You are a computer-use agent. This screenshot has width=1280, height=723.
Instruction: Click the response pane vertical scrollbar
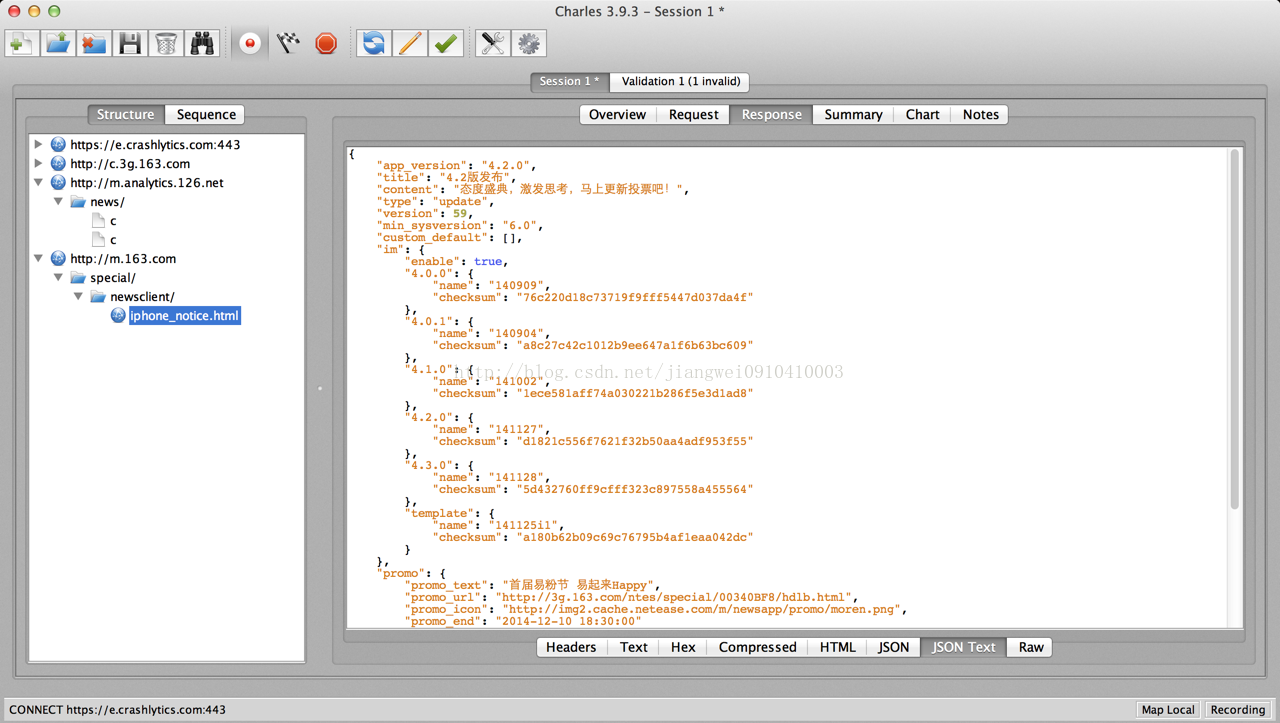(x=1235, y=330)
